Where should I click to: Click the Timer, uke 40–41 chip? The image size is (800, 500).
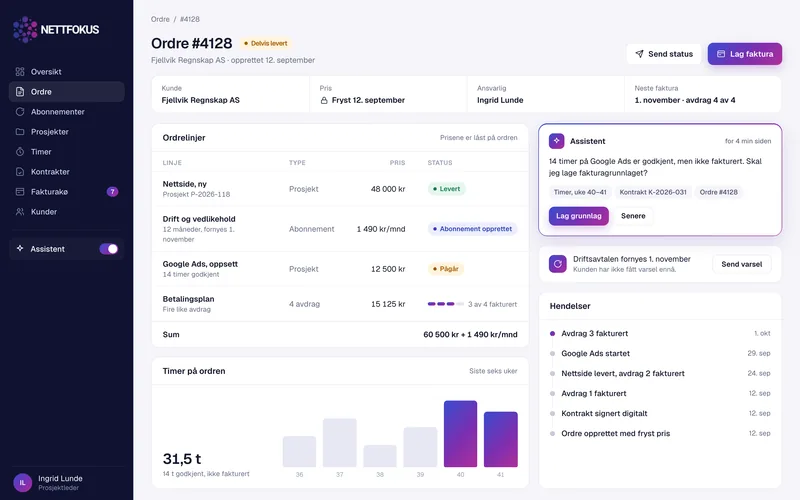580,192
